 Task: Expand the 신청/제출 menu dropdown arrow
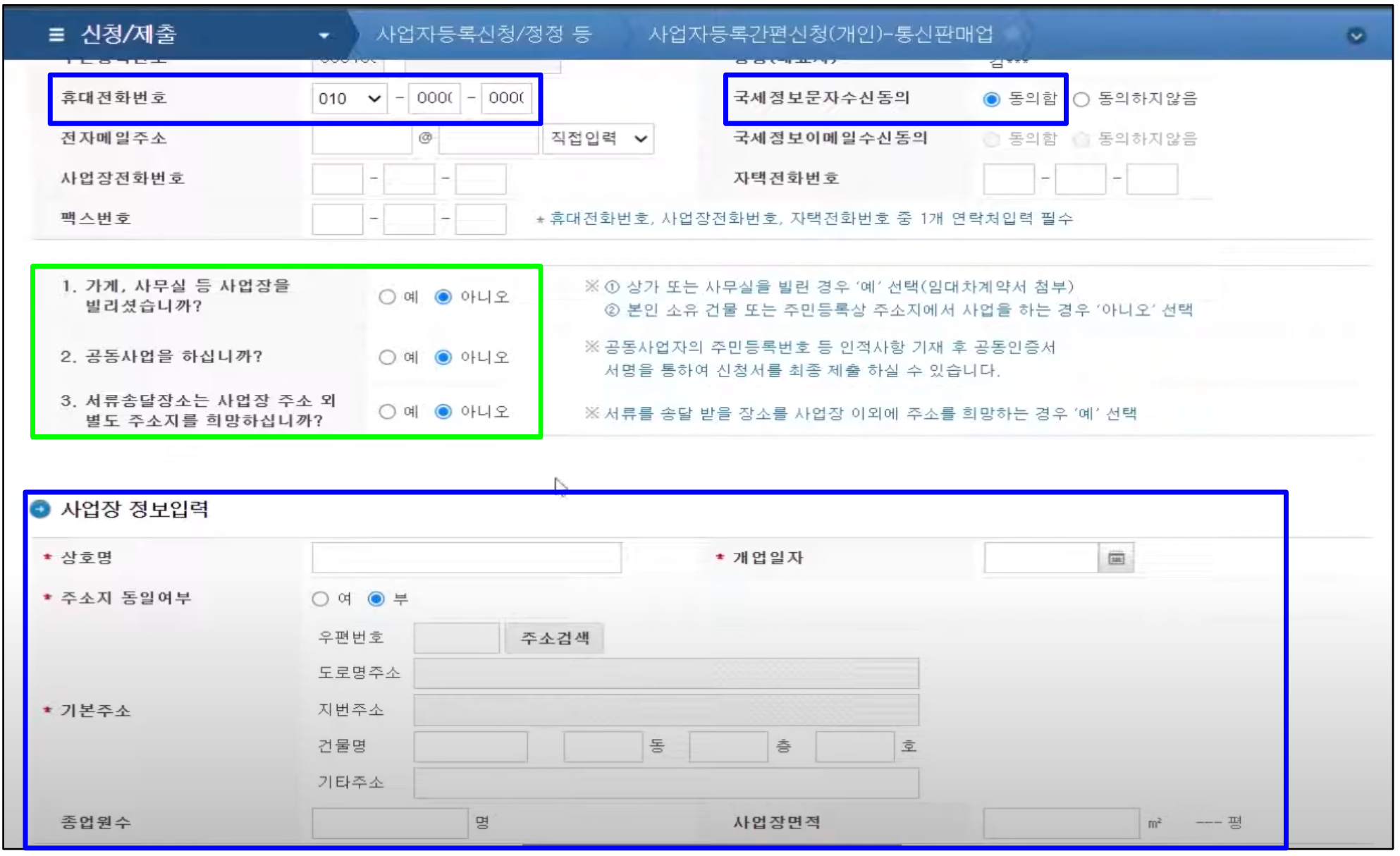(324, 35)
